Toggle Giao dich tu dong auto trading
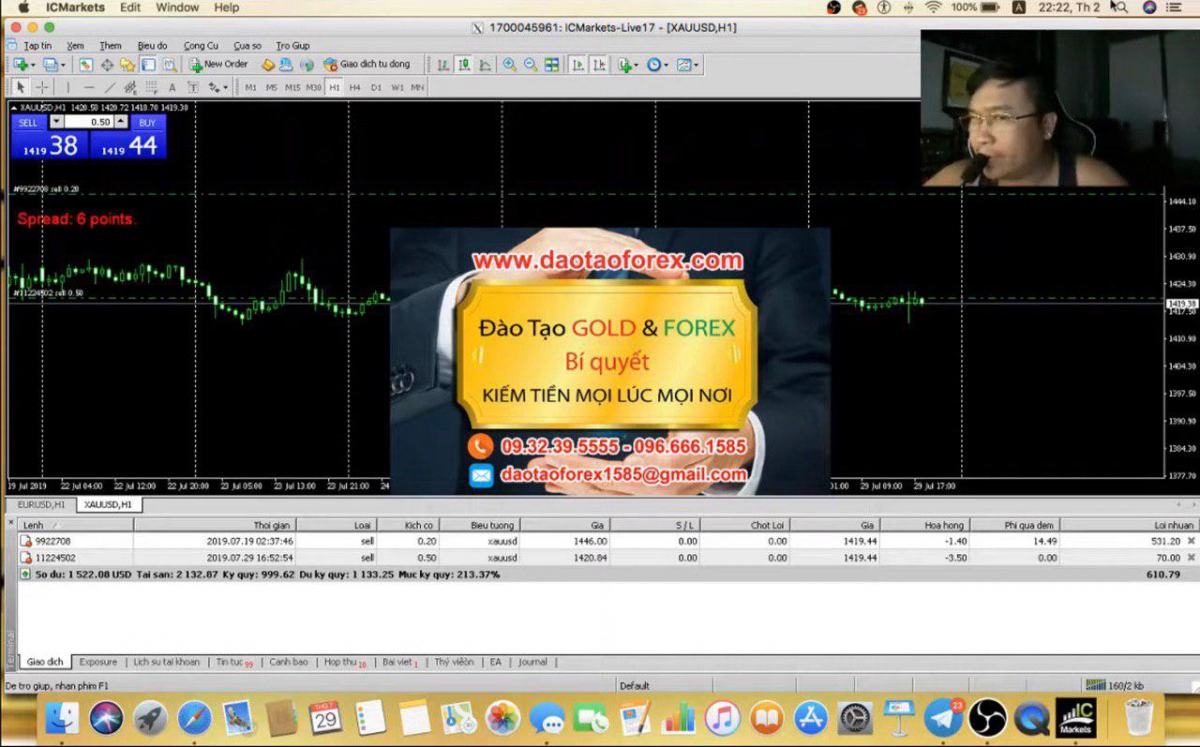Image resolution: width=1200 pixels, height=747 pixels. click(366, 64)
